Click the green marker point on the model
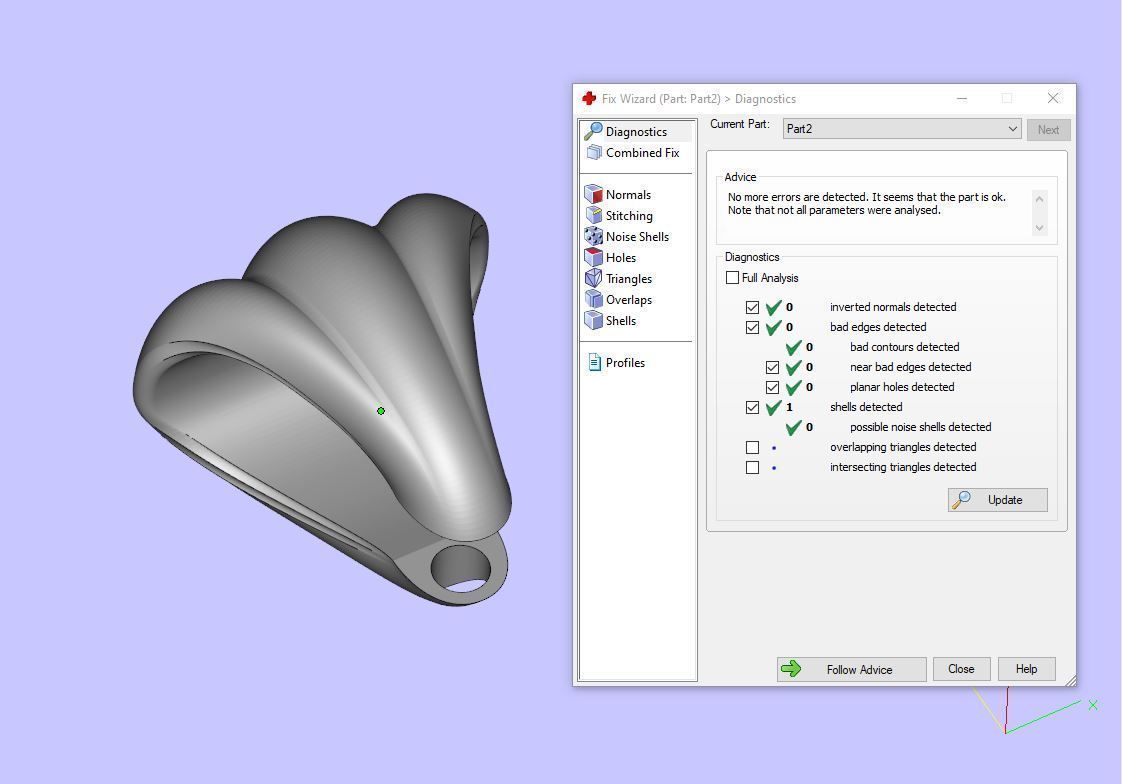 point(381,411)
